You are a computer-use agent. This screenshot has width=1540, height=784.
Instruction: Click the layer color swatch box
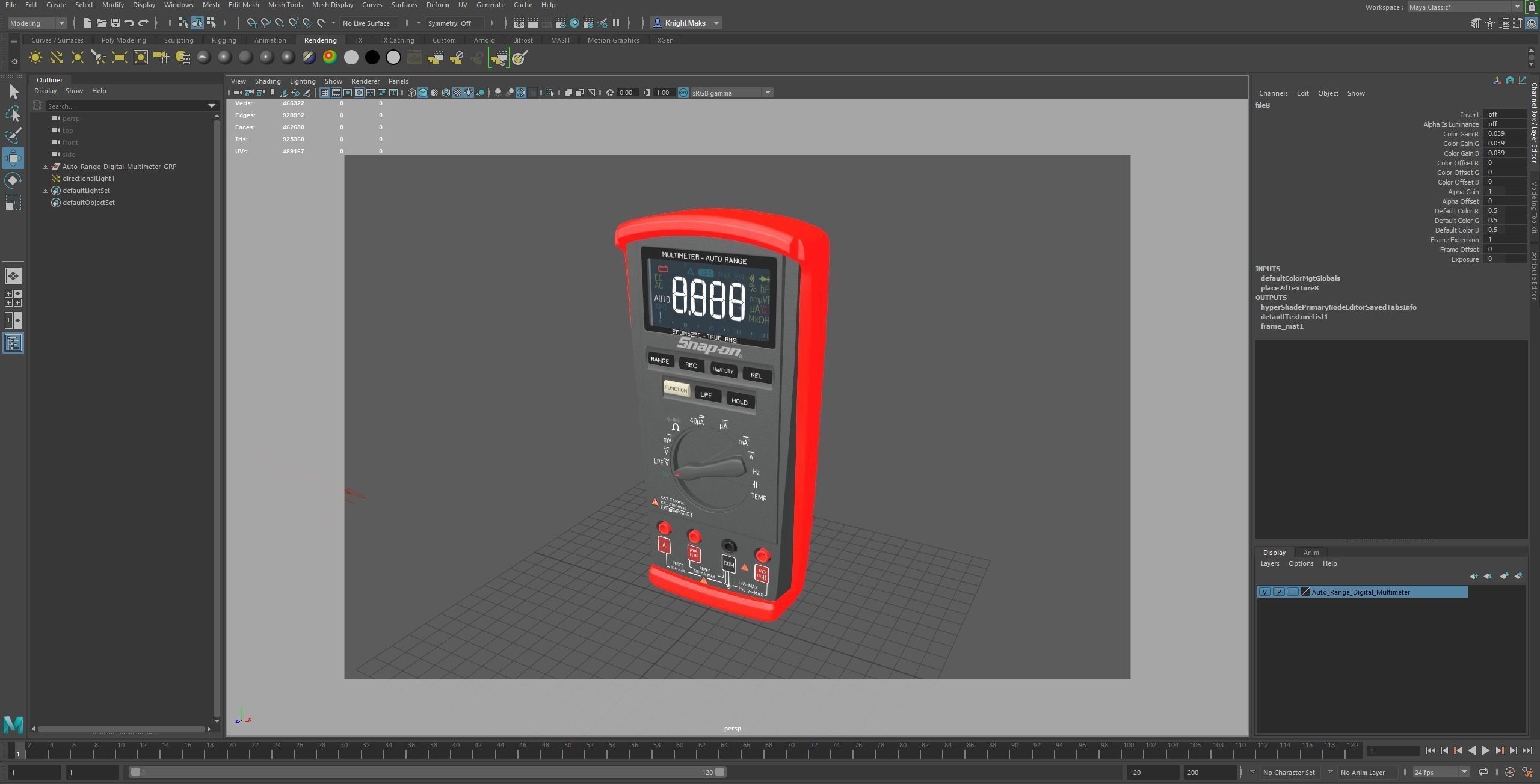pyautogui.click(x=1305, y=592)
